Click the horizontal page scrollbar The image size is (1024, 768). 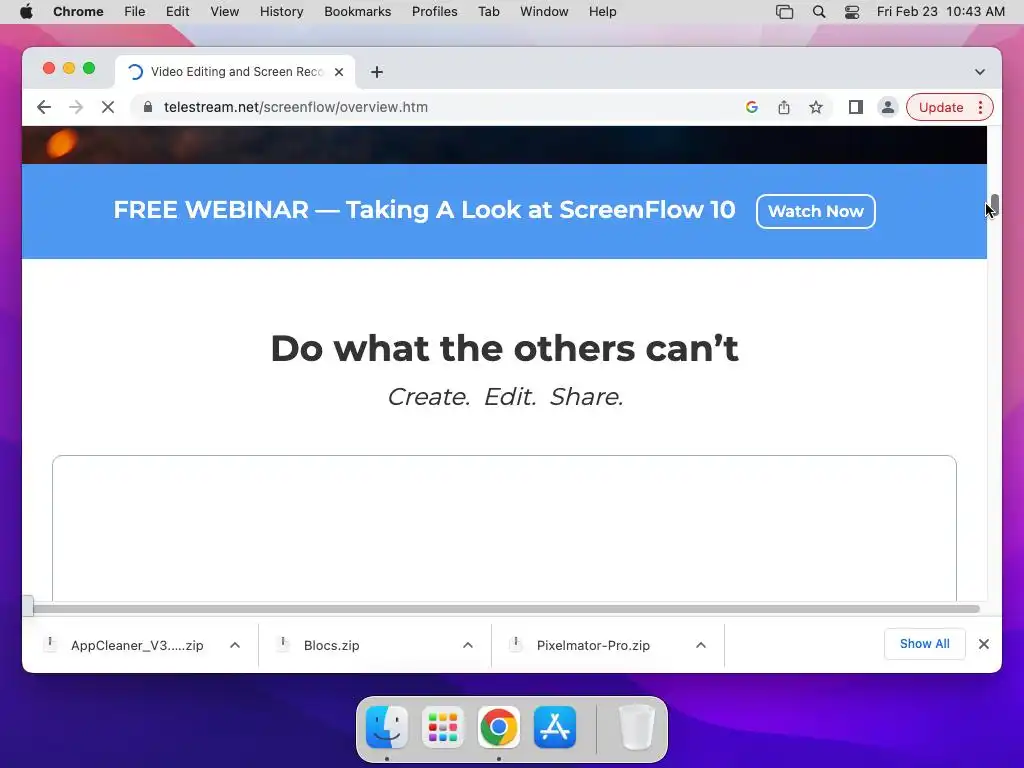coord(506,609)
